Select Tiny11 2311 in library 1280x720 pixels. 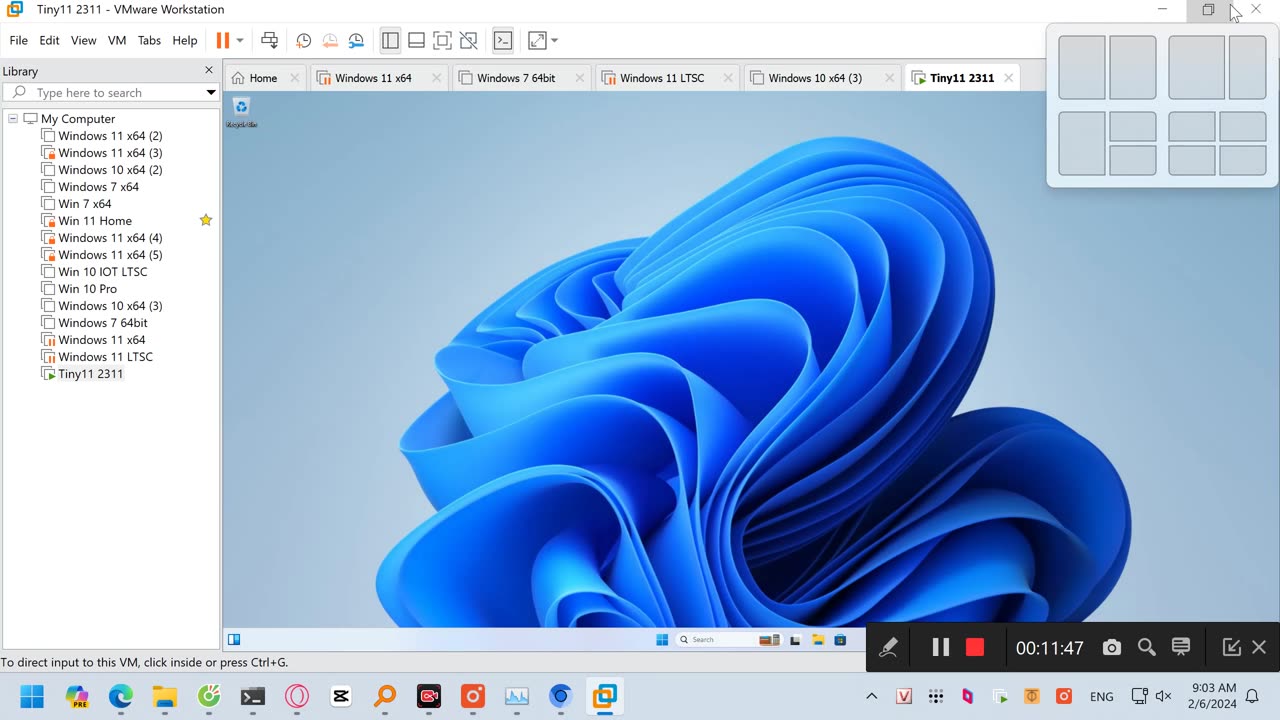point(90,373)
